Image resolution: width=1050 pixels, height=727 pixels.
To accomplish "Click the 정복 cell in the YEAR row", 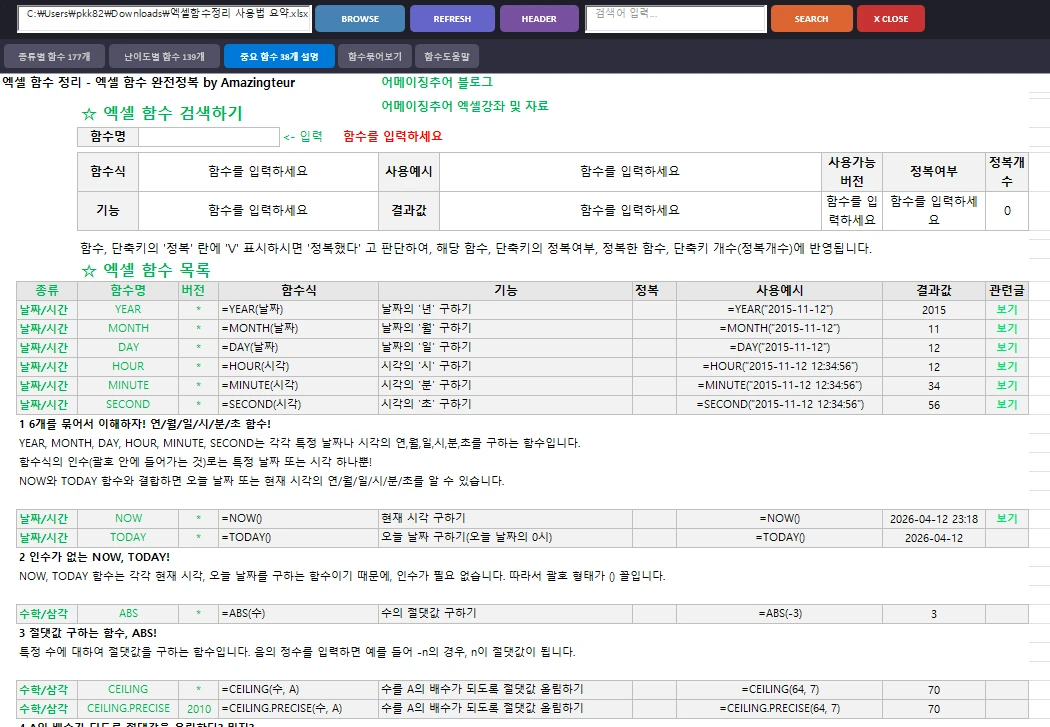I will click(x=654, y=309).
